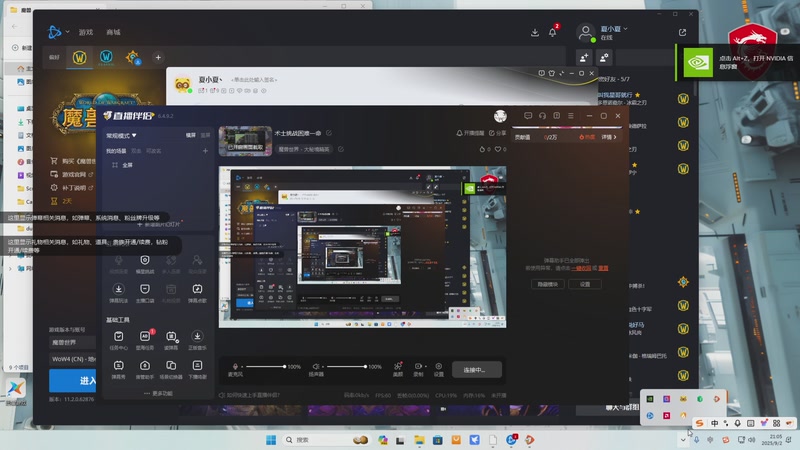This screenshot has width=800, height=450.
Task: Select the blue WoW Classic game tab
Action: [x=106, y=57]
